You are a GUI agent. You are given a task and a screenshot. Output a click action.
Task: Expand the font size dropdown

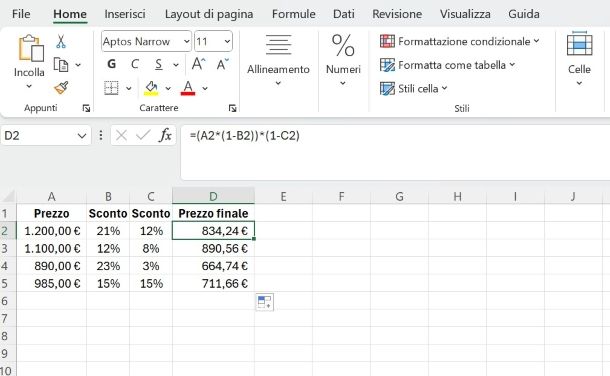pos(227,41)
